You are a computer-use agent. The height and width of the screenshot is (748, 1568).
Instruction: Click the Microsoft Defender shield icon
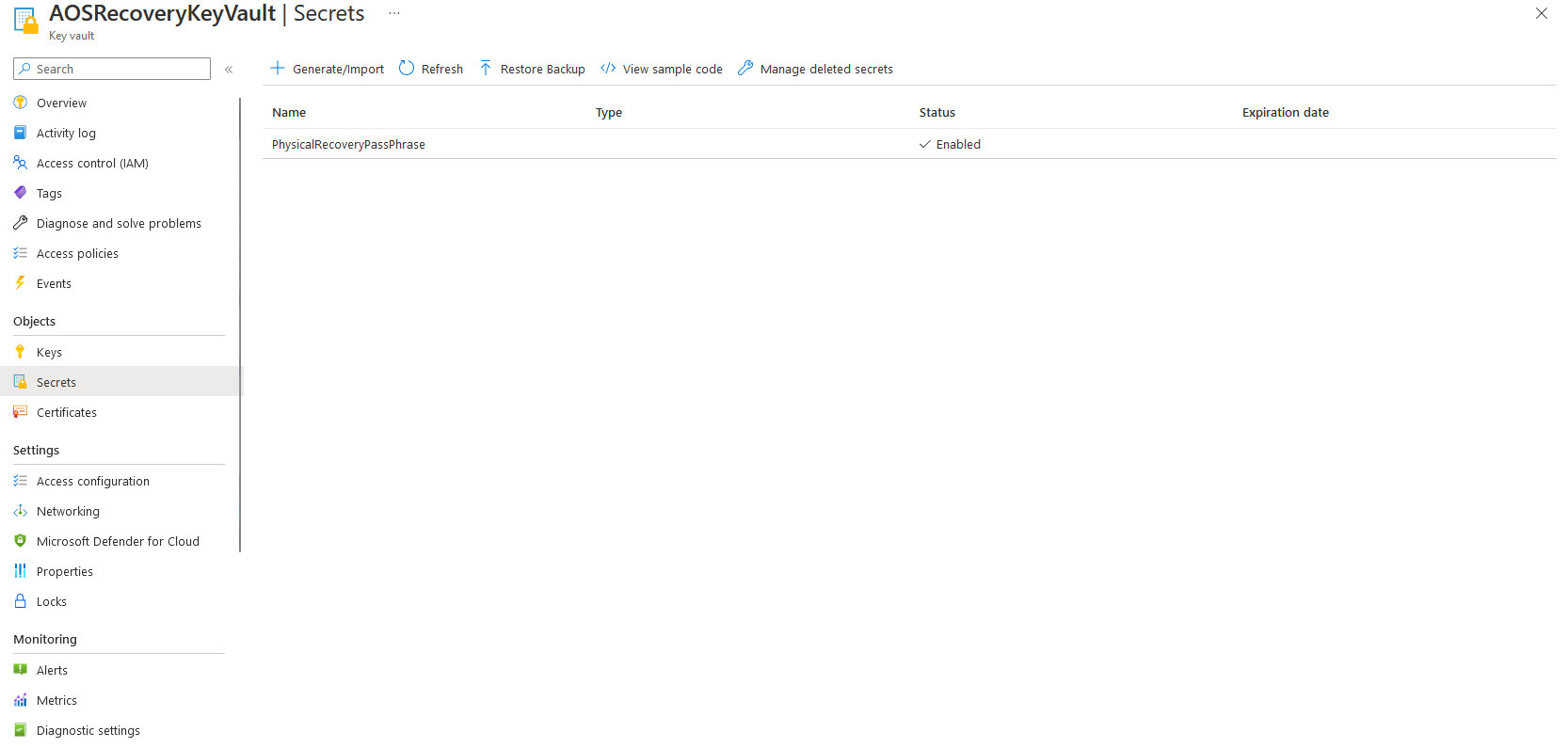coord(20,541)
